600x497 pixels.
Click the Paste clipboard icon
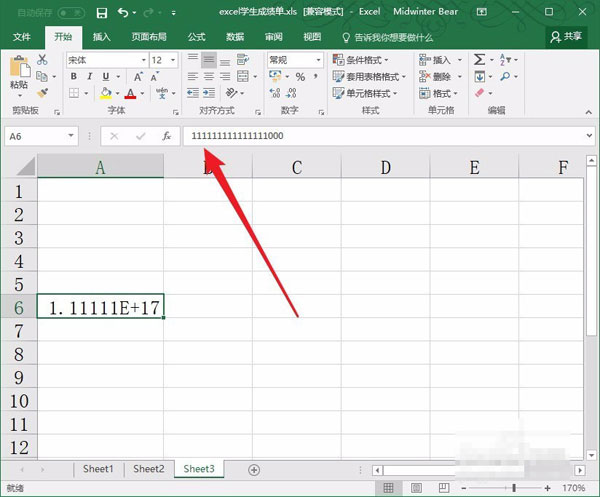tap(19, 70)
